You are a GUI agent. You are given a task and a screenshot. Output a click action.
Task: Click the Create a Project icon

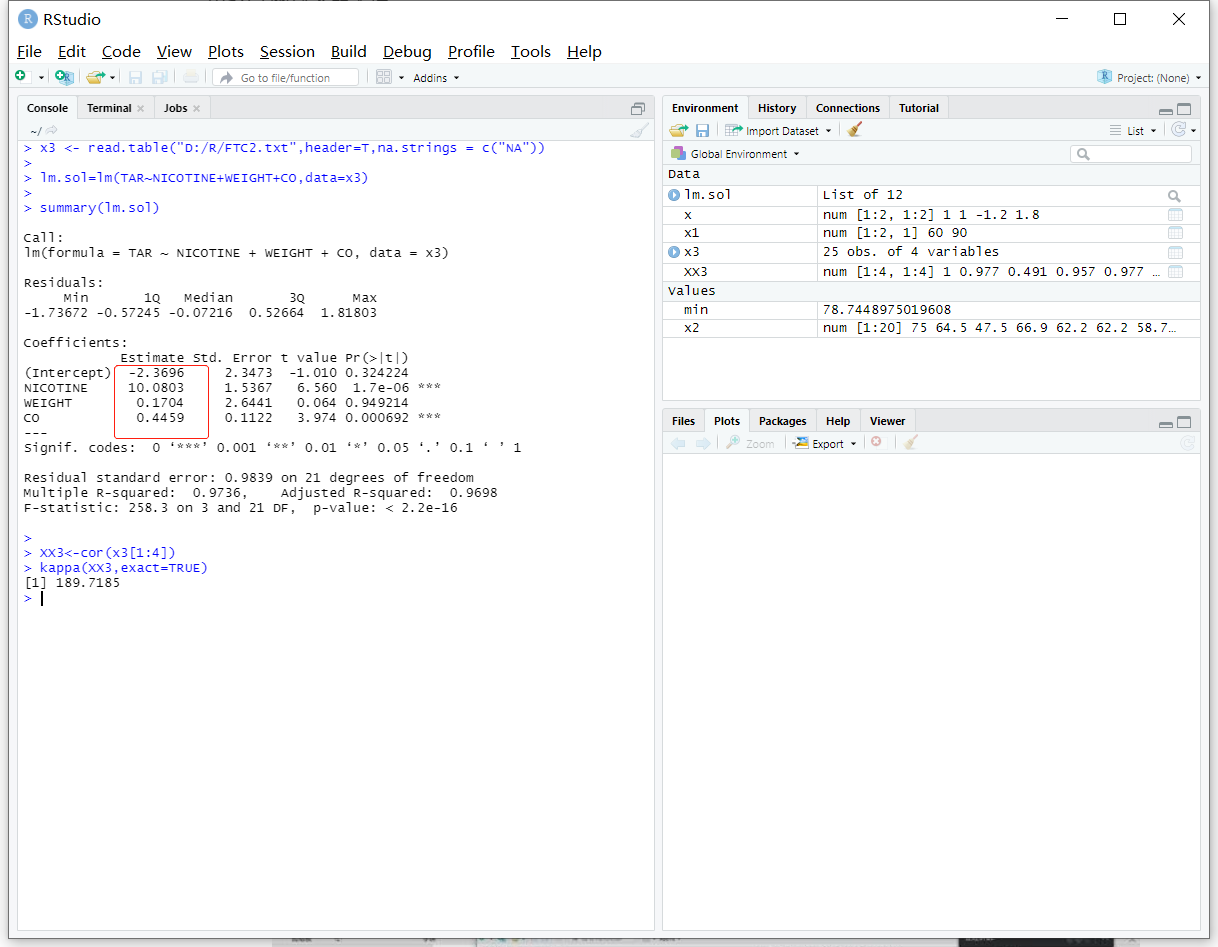(x=64, y=77)
